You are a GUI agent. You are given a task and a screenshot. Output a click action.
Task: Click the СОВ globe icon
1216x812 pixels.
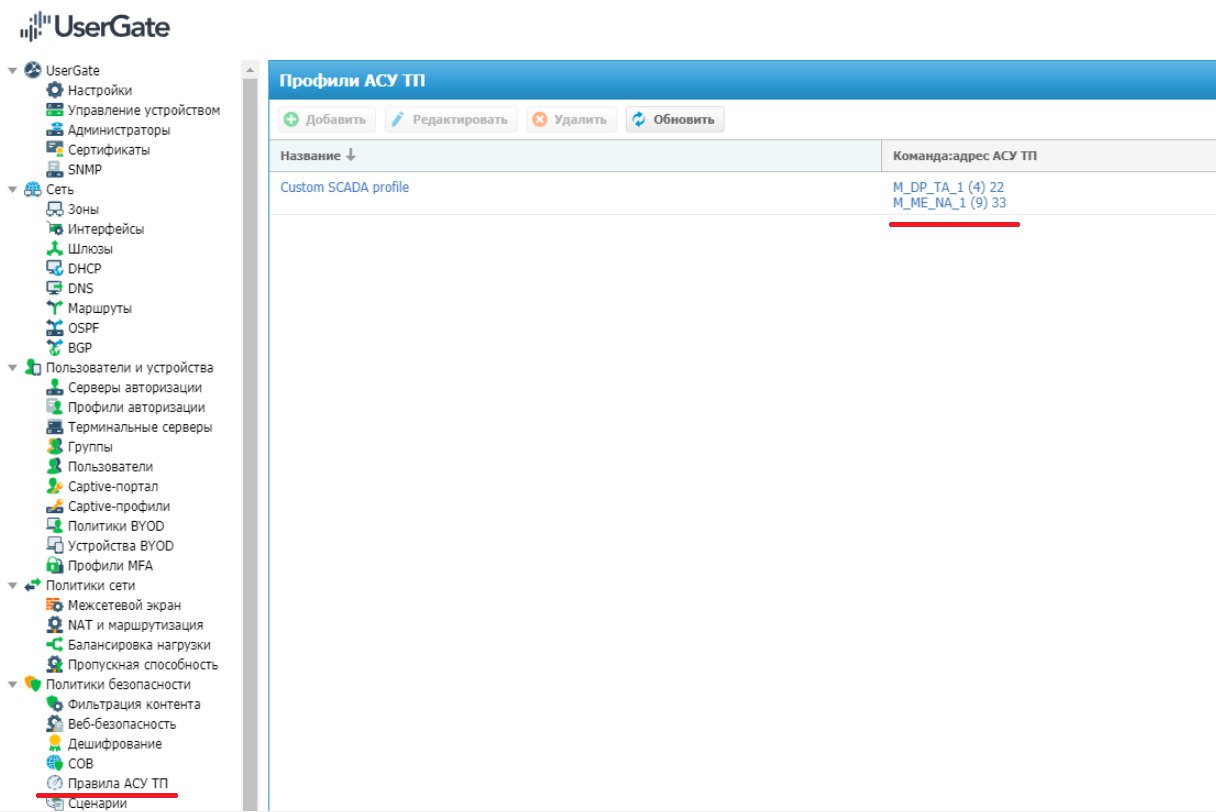pyautogui.click(x=55, y=764)
